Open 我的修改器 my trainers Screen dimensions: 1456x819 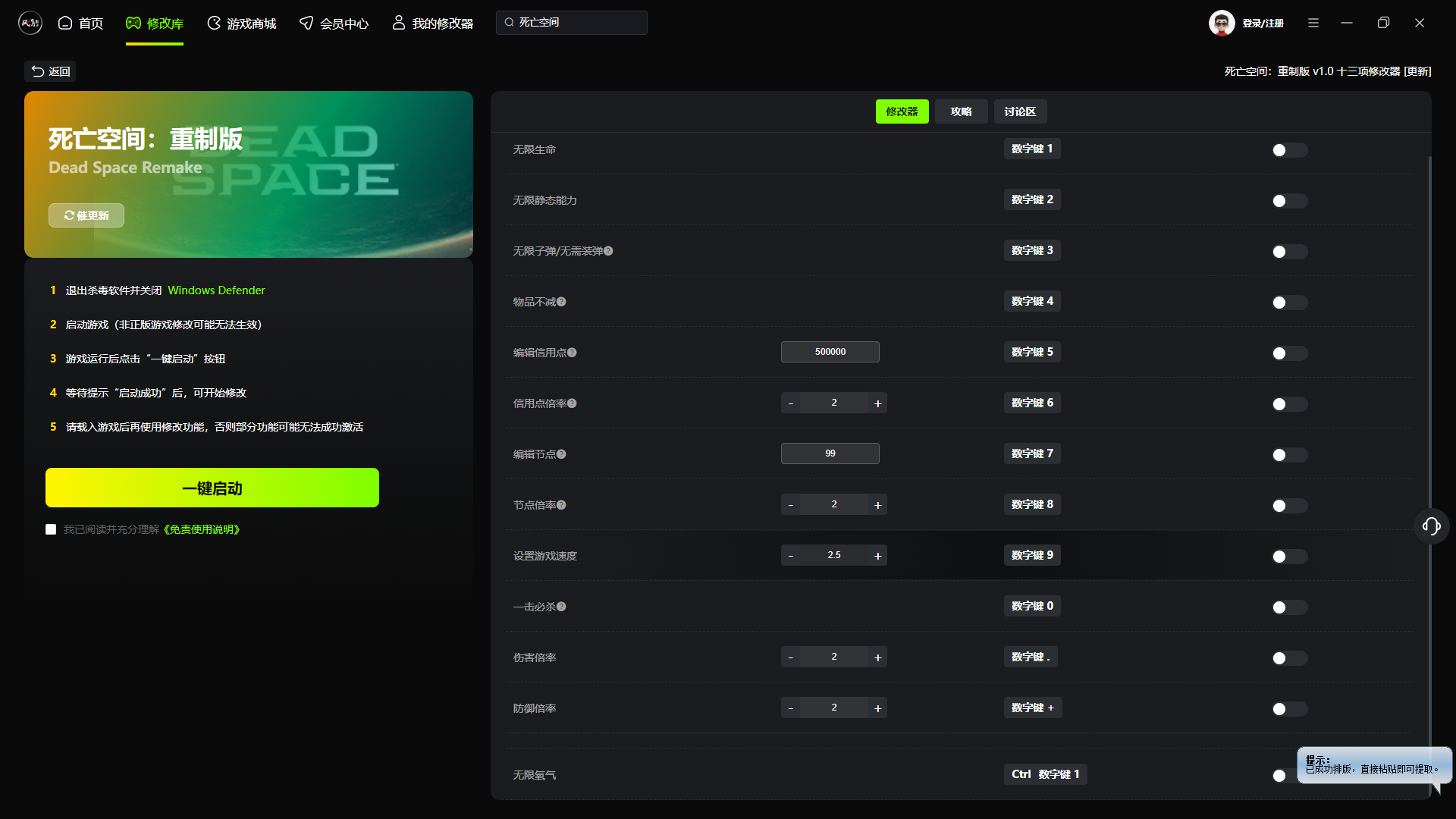[433, 24]
